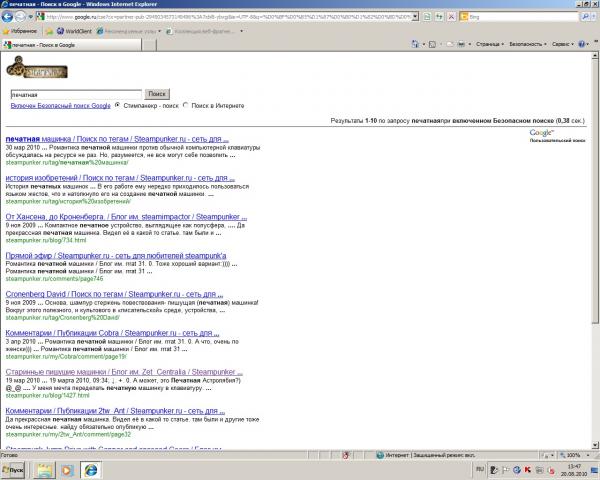
Task: Click the green URL steampunker.ru/comments/page745
Action: 54,279
